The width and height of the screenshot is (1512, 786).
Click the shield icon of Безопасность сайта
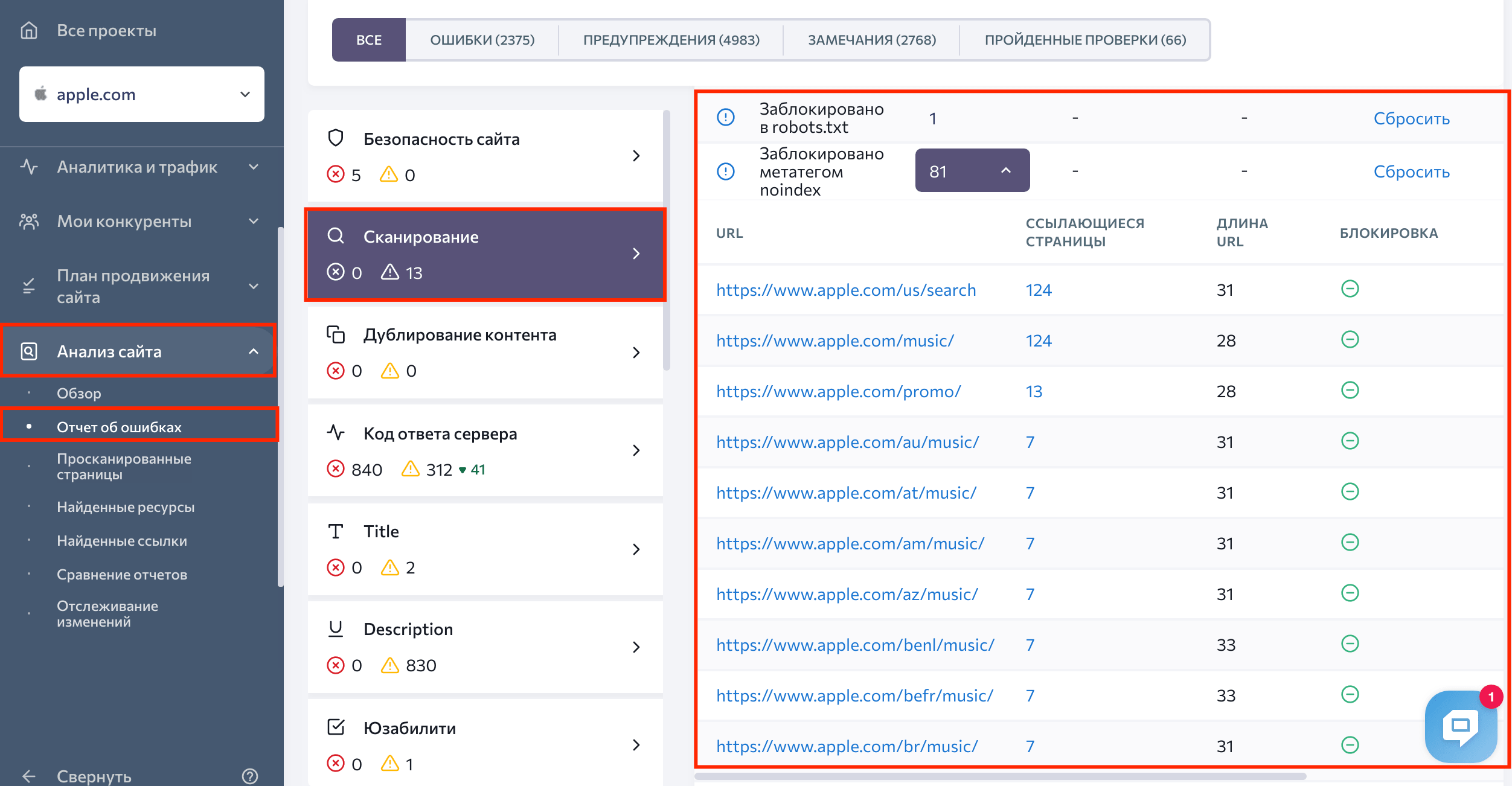[x=336, y=138]
